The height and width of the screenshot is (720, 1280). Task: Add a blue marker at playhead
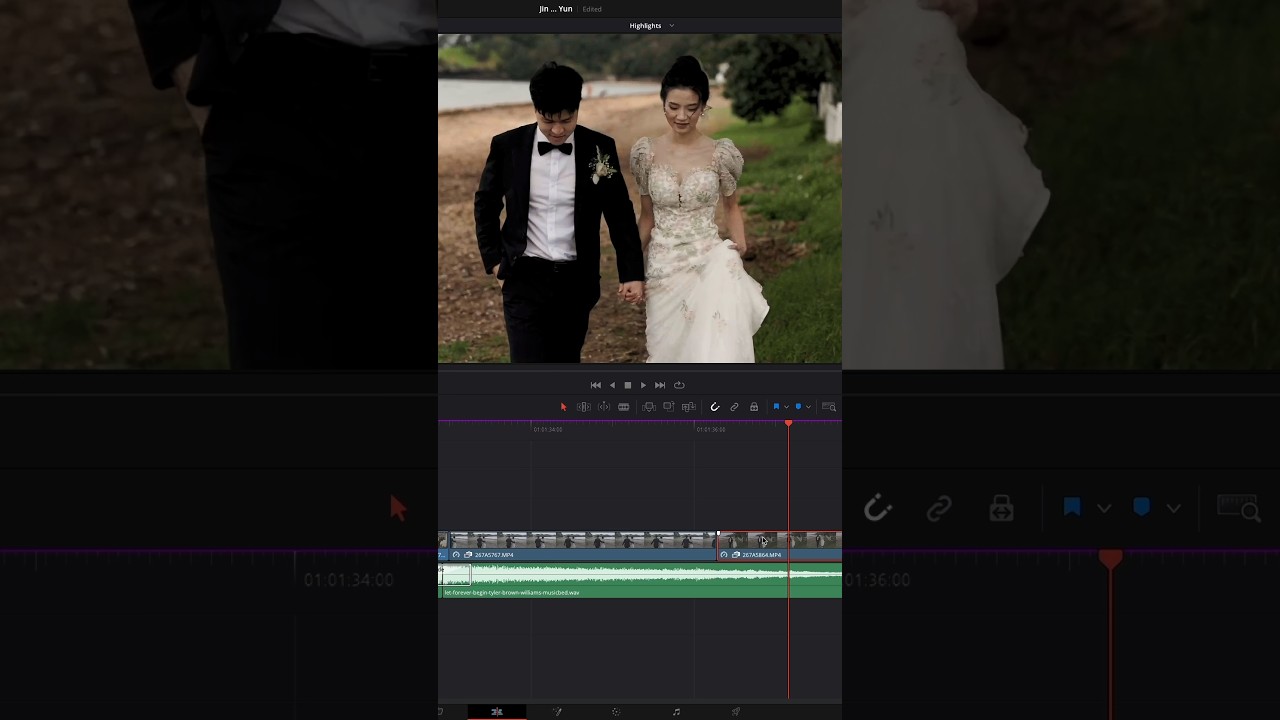798,407
